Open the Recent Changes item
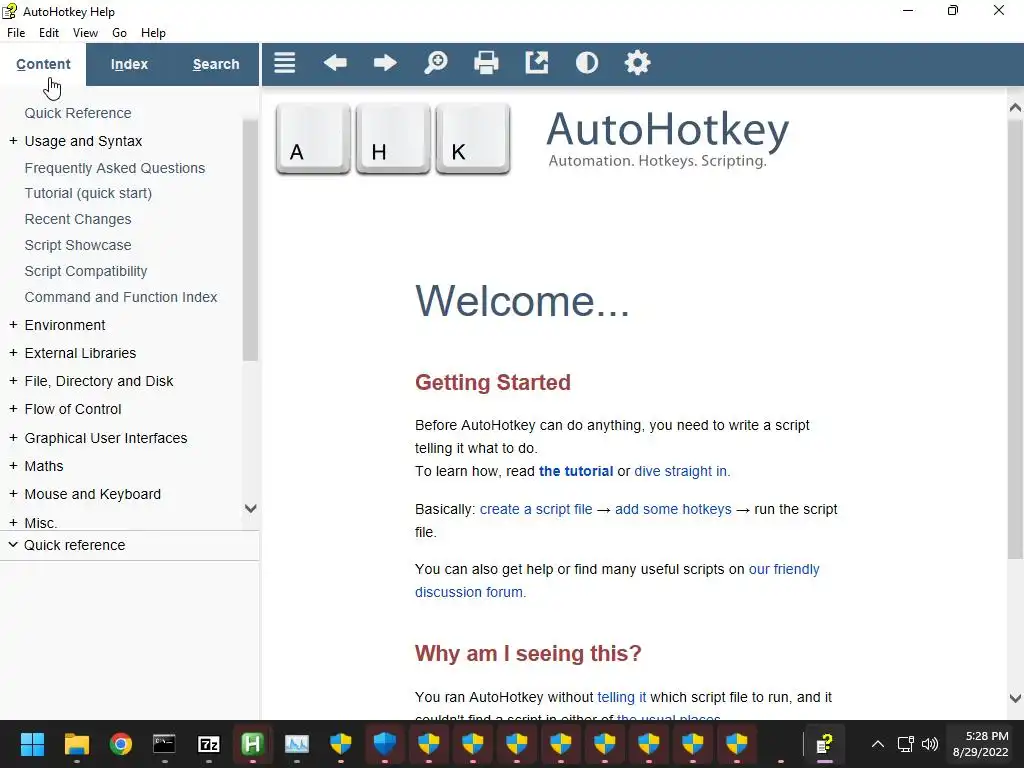The height and width of the screenshot is (768, 1024). point(78,219)
